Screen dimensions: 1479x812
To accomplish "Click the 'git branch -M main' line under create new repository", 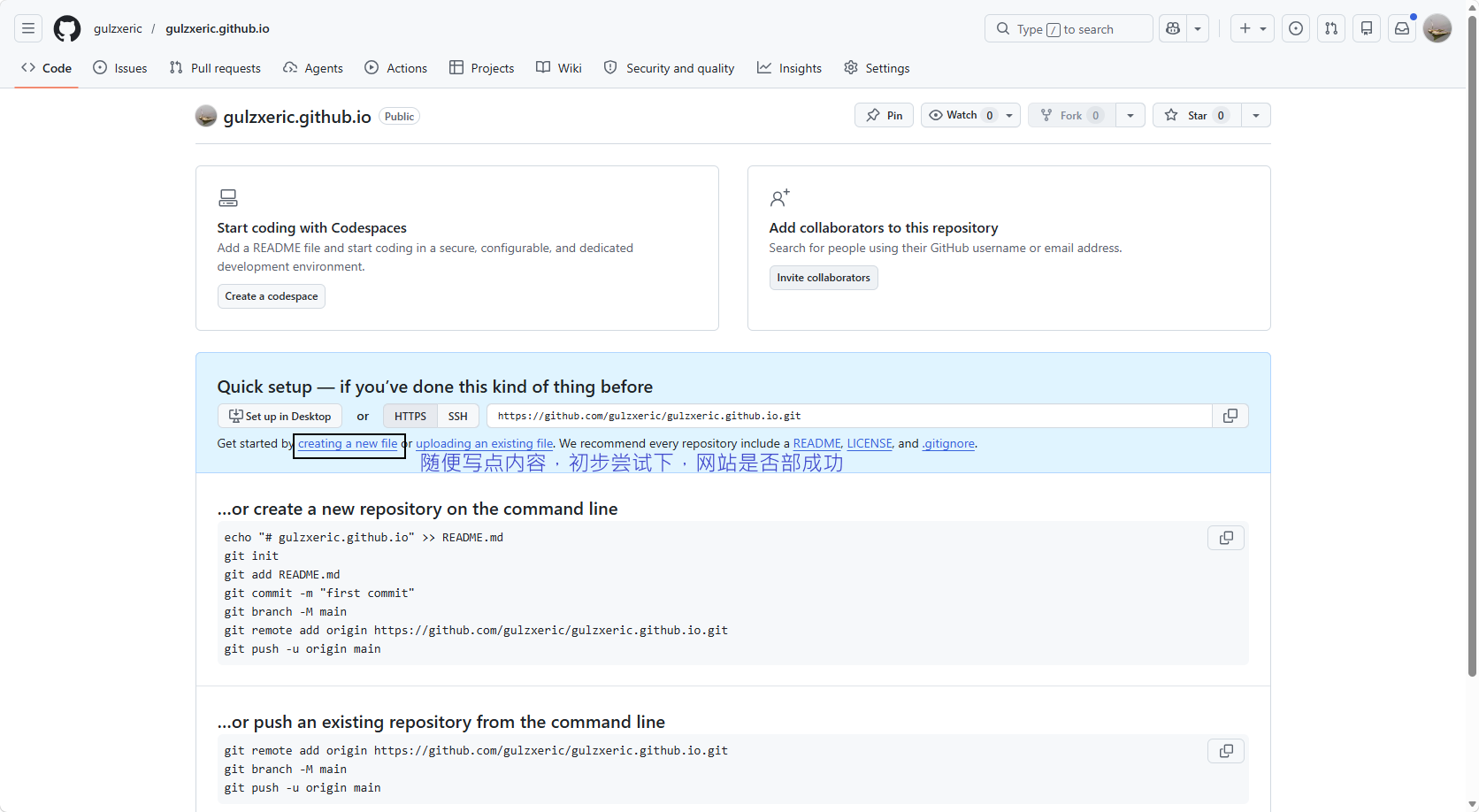I will click(286, 612).
